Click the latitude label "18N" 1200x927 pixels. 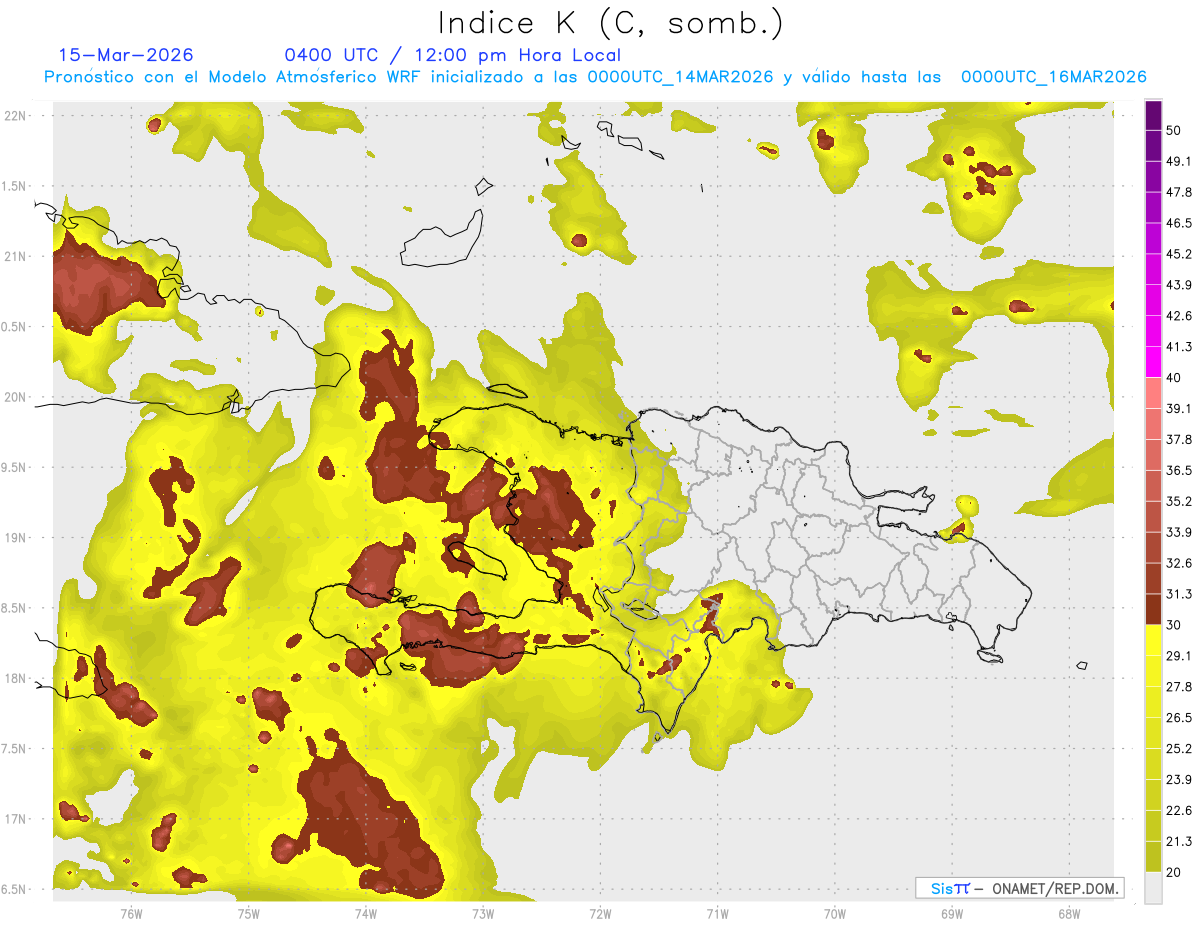tap(15, 678)
